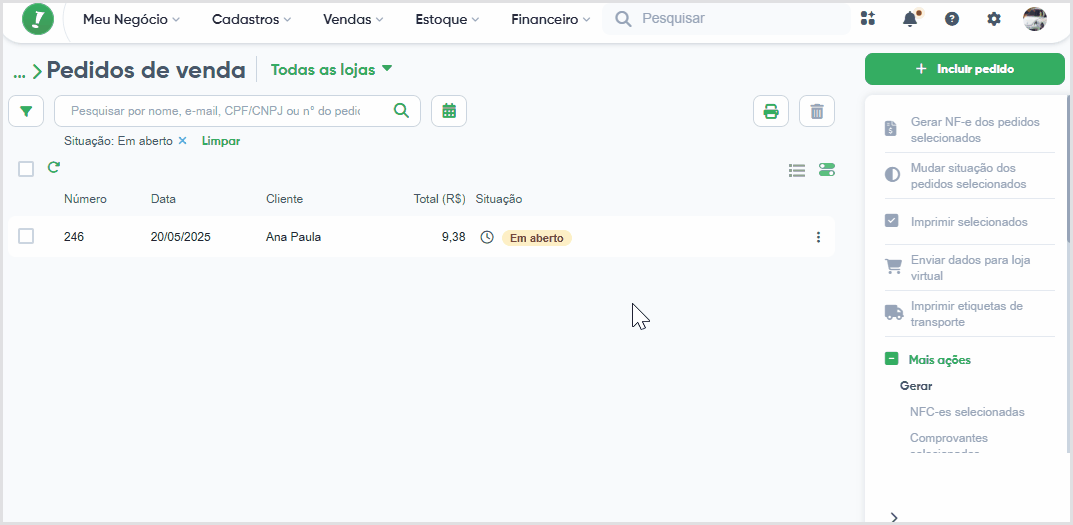The height and width of the screenshot is (525, 1073).
Task: Click the Total (R$) column header
Action: [x=439, y=199]
